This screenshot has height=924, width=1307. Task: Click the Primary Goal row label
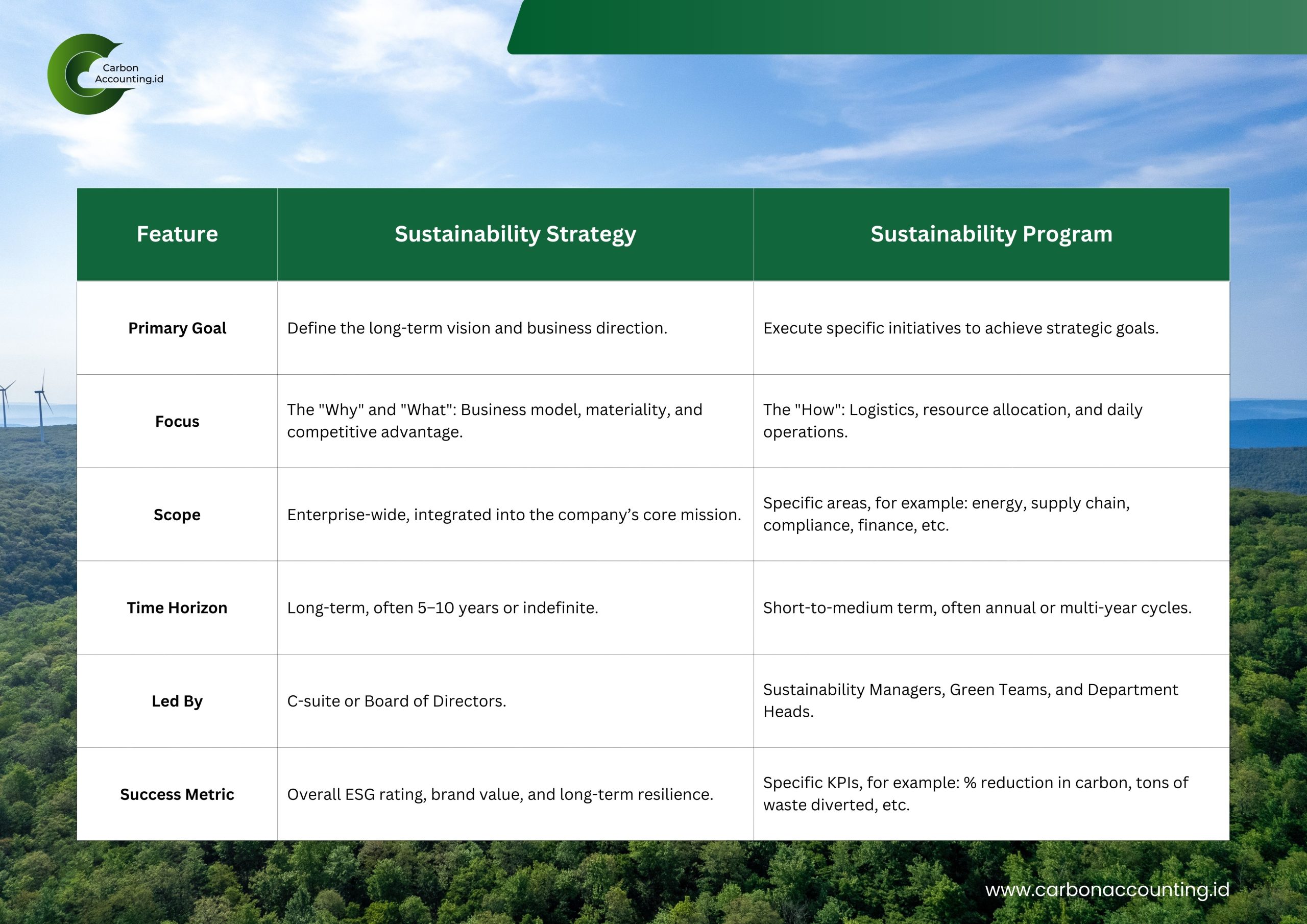click(x=177, y=328)
